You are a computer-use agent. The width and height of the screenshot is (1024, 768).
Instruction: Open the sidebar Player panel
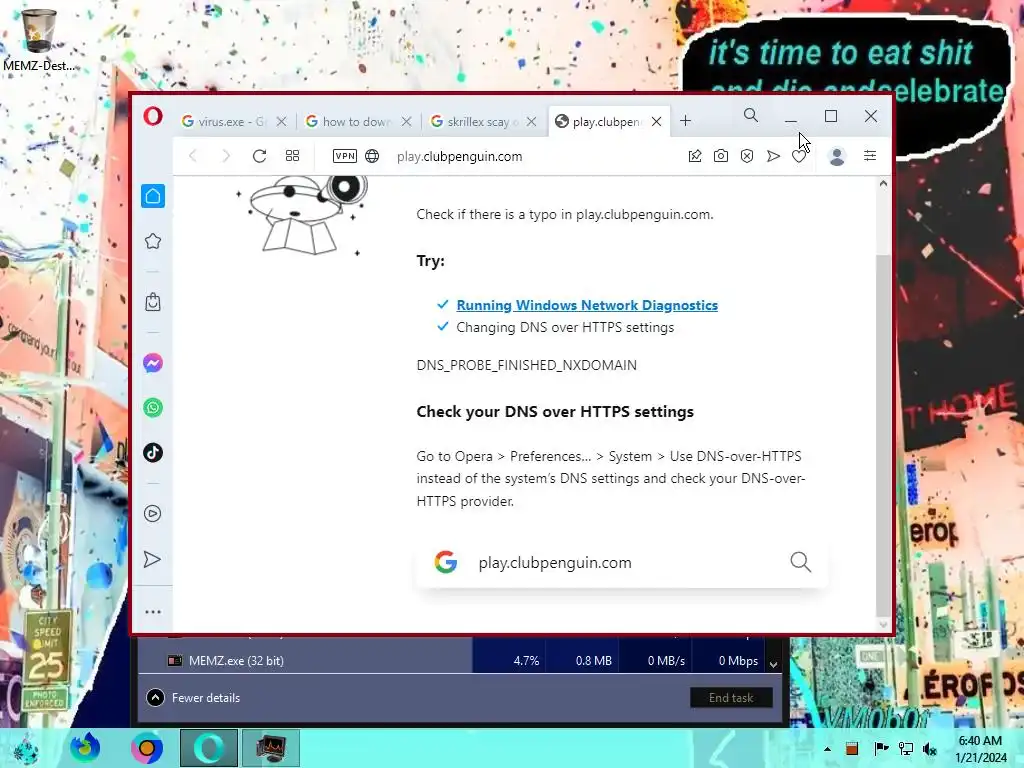(x=153, y=514)
